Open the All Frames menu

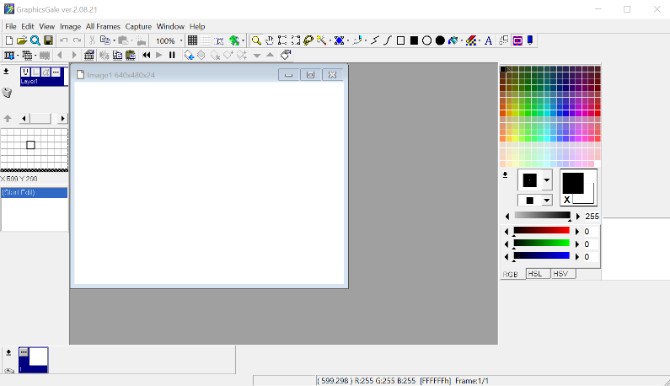click(103, 27)
